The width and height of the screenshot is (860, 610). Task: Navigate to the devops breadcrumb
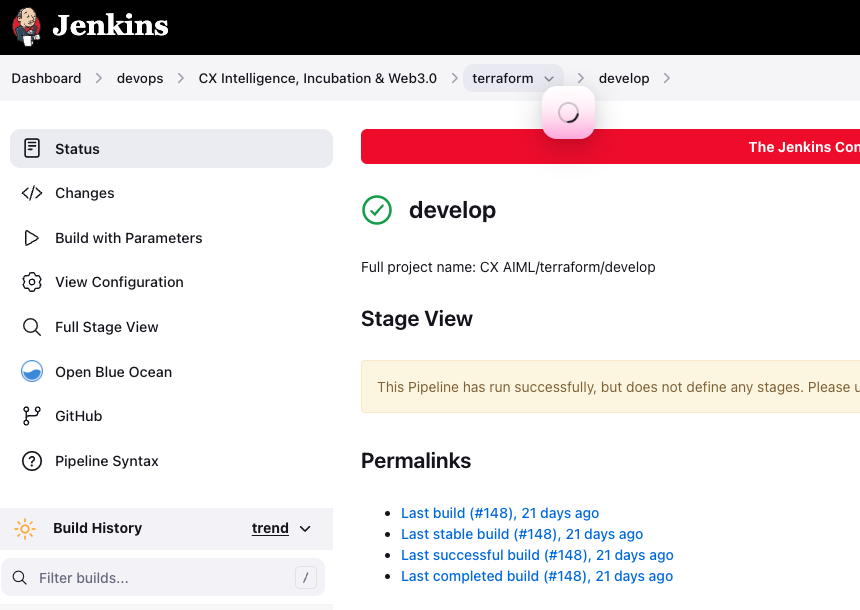(x=140, y=78)
